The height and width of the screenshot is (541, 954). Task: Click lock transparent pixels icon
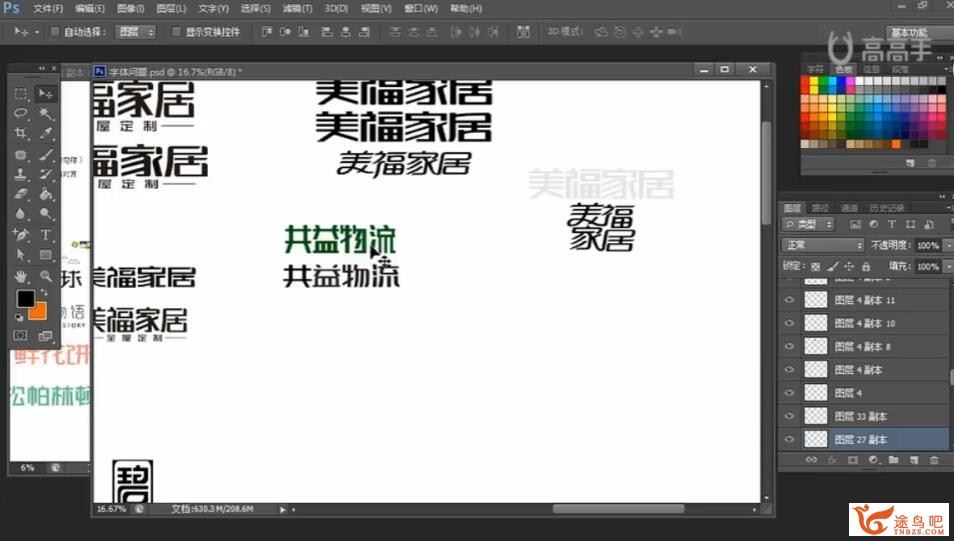(x=815, y=267)
